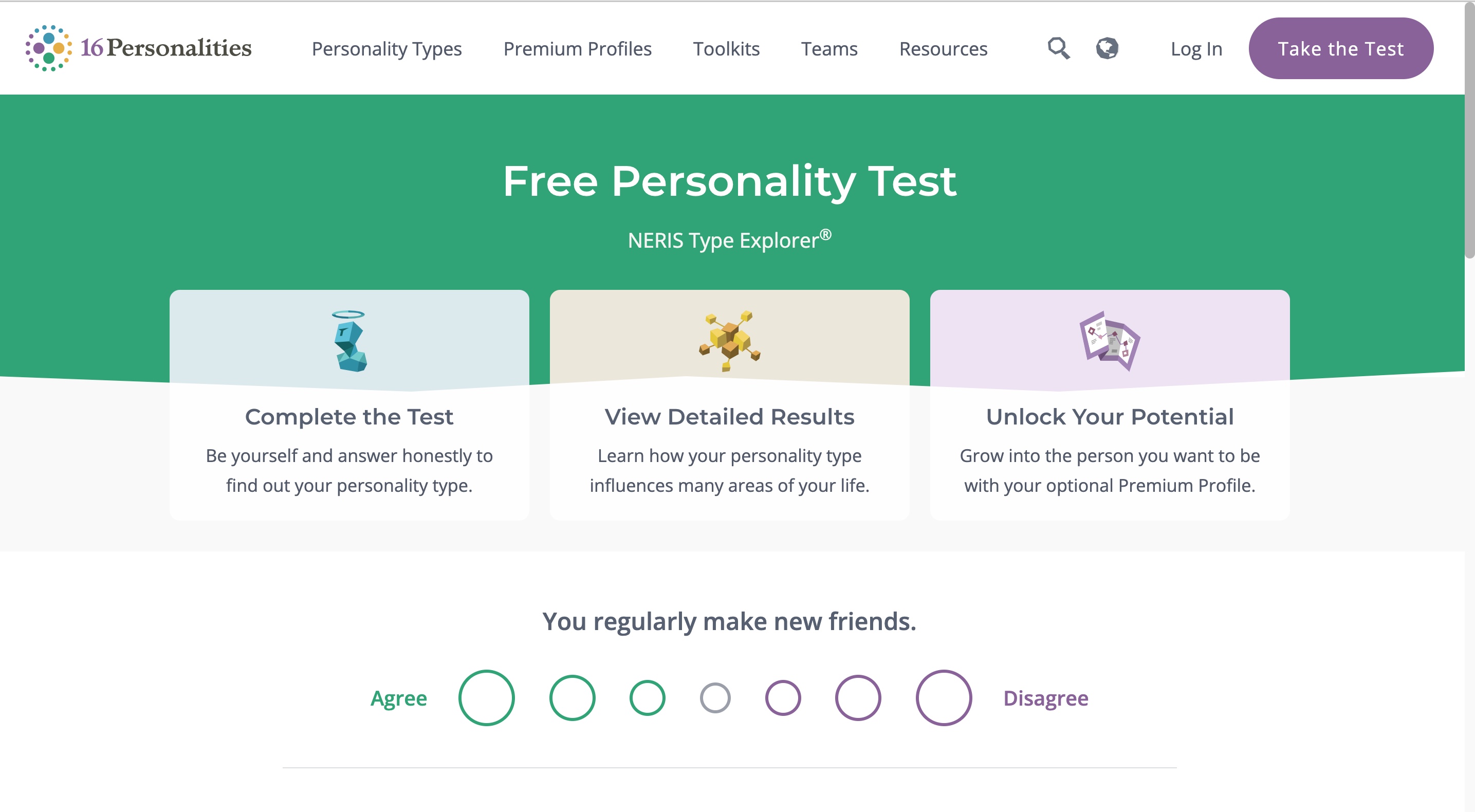Select the smallest green agree circle
Viewport: 1475px width, 812px height.
pyautogui.click(x=647, y=697)
